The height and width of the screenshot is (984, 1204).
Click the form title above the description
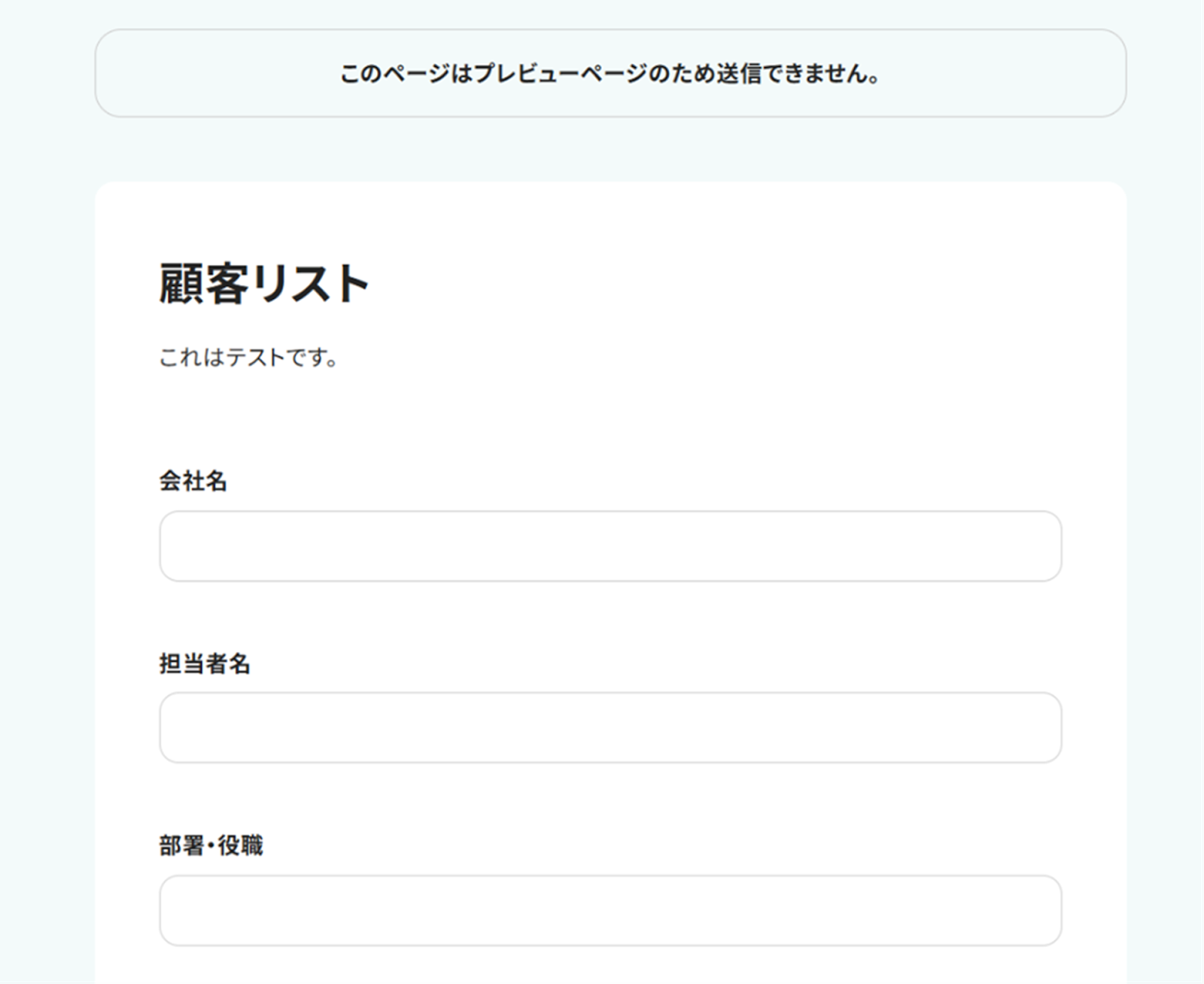(264, 284)
